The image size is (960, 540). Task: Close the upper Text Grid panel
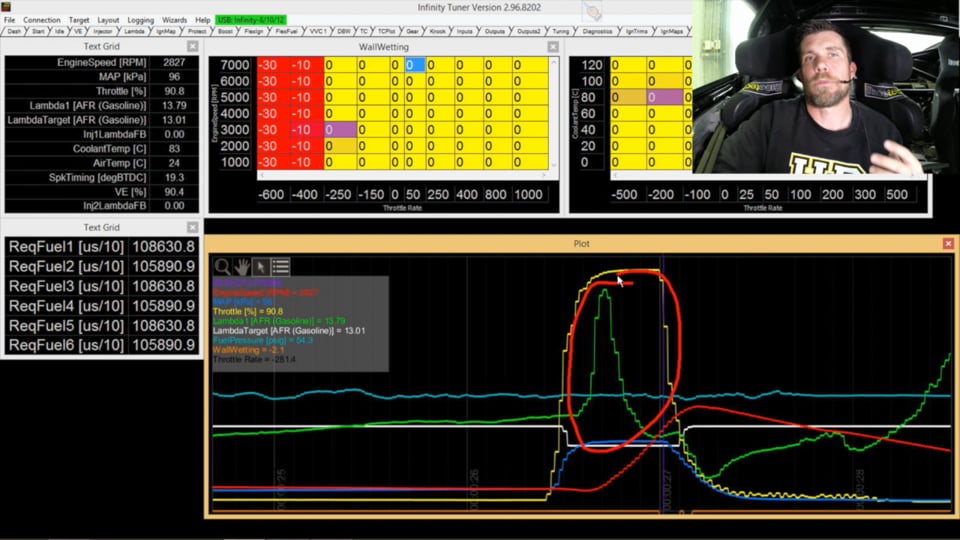(193, 47)
